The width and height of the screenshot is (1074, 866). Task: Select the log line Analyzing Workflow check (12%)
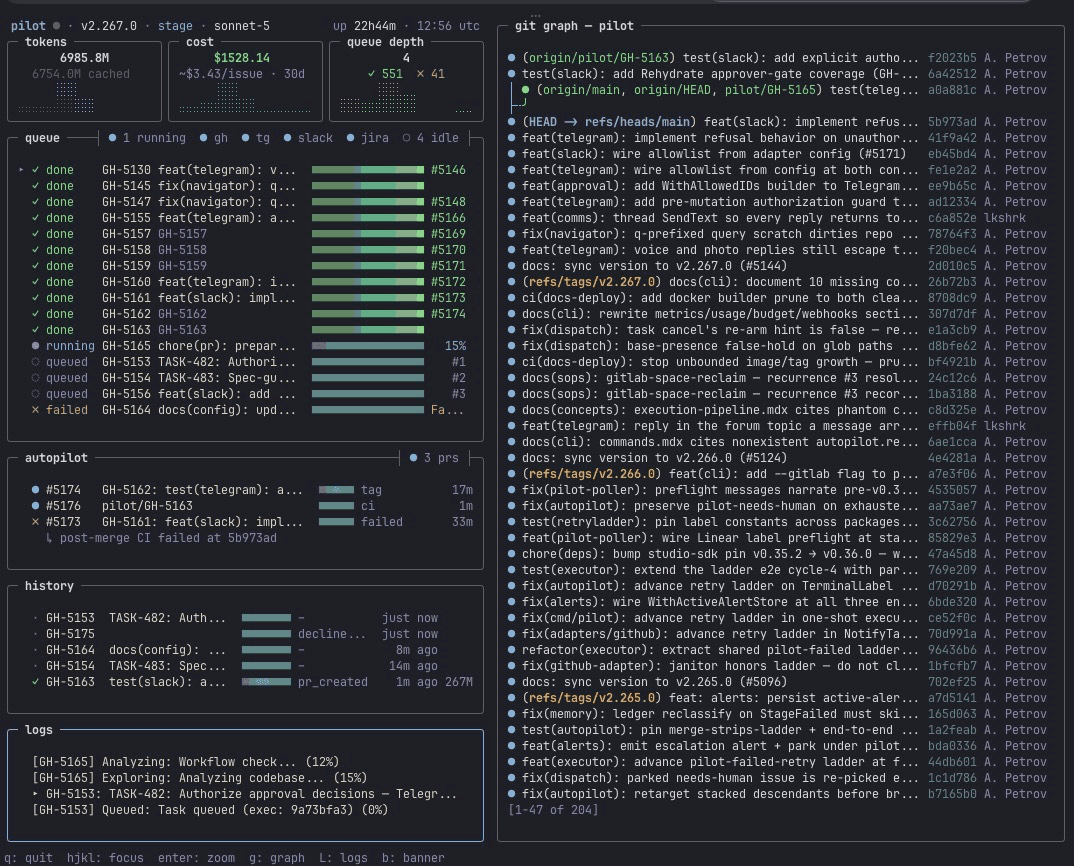click(186, 762)
